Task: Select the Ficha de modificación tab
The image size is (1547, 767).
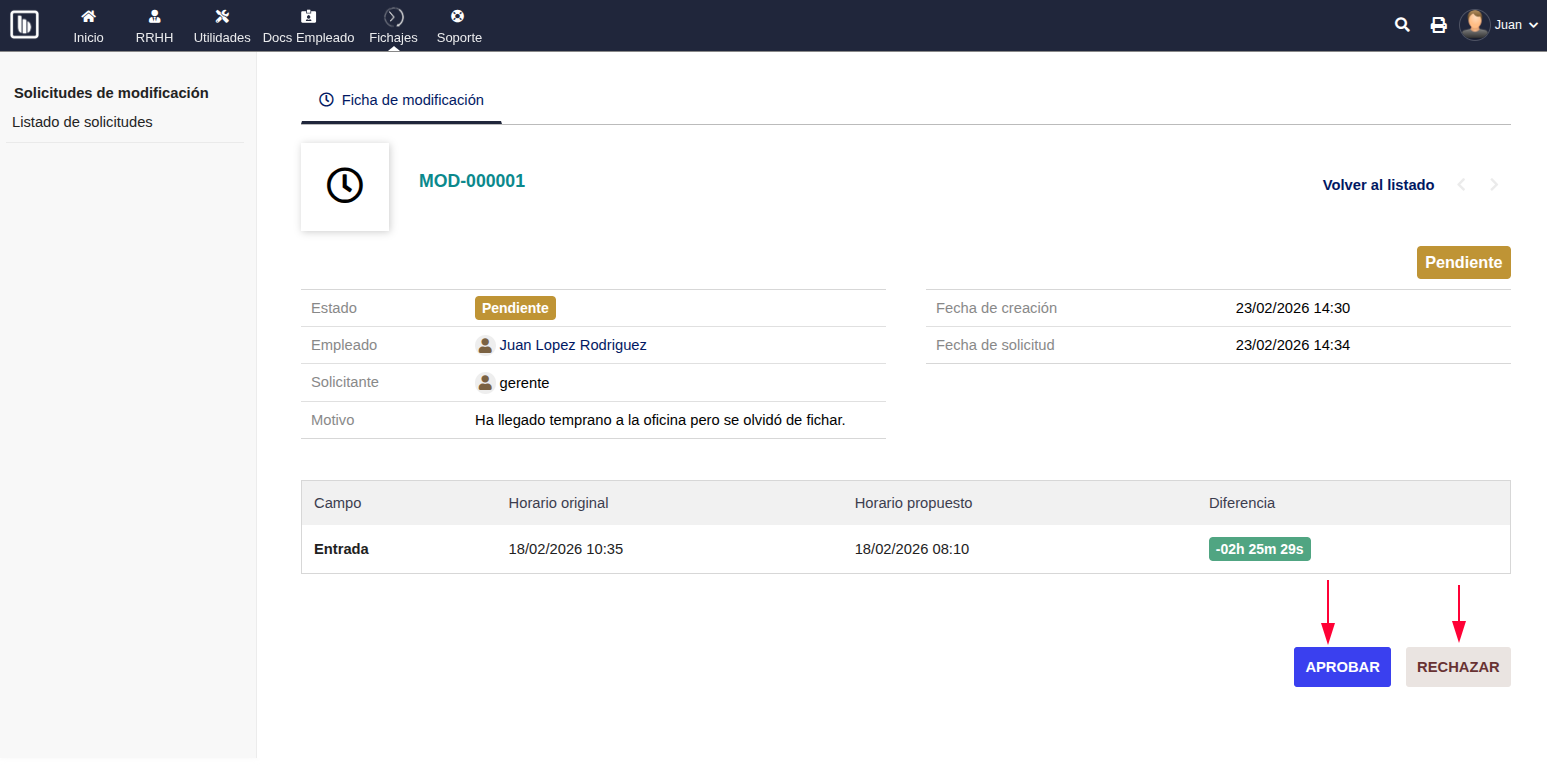Action: [x=401, y=100]
